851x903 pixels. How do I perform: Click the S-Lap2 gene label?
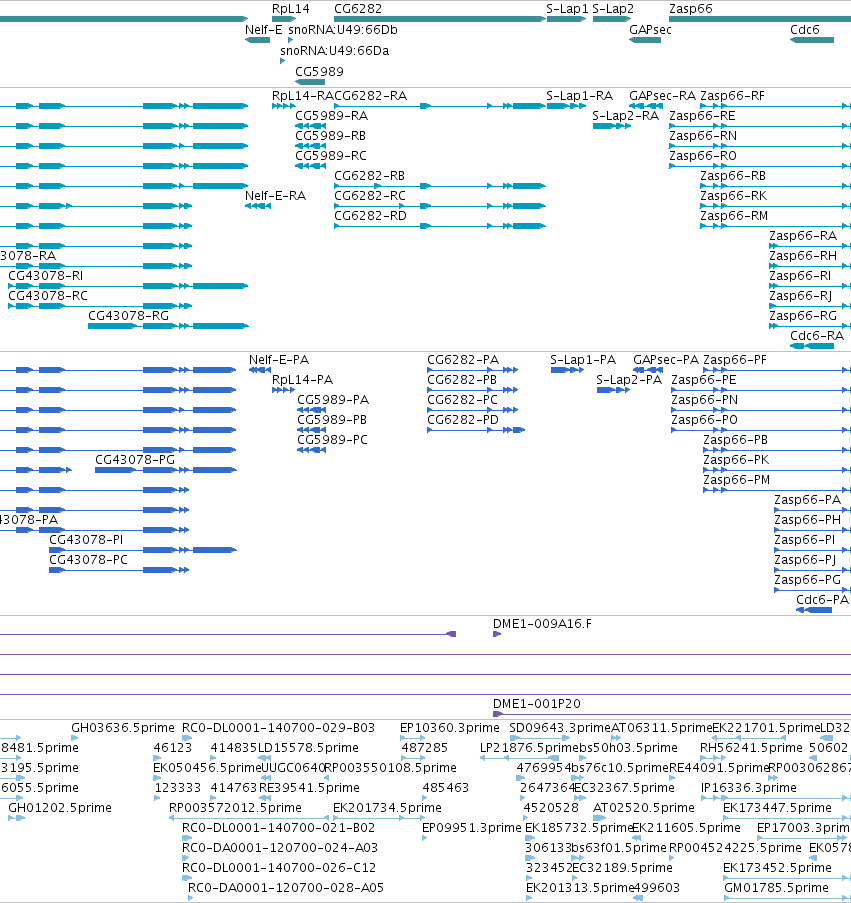[x=613, y=9]
